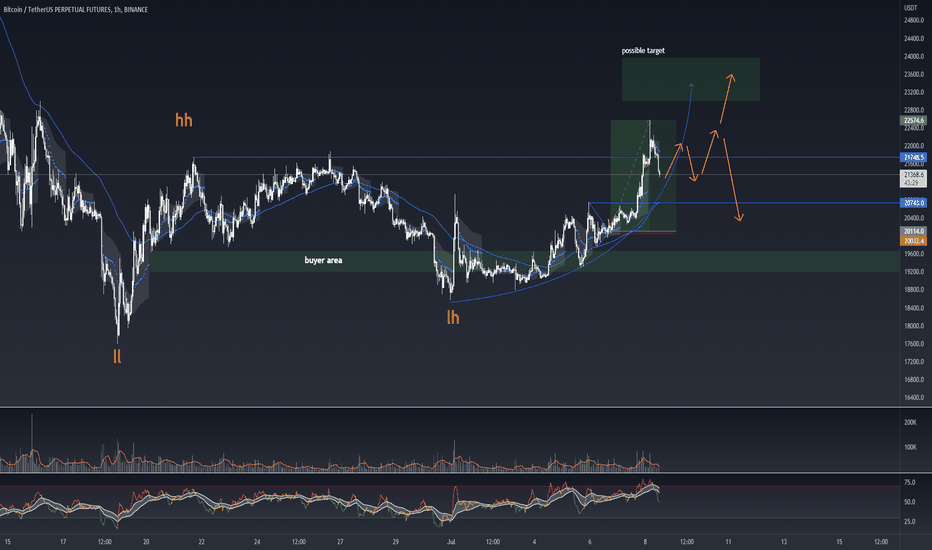This screenshot has height=550, width=932.
Task: Click the 20 date label
Action: (146, 542)
